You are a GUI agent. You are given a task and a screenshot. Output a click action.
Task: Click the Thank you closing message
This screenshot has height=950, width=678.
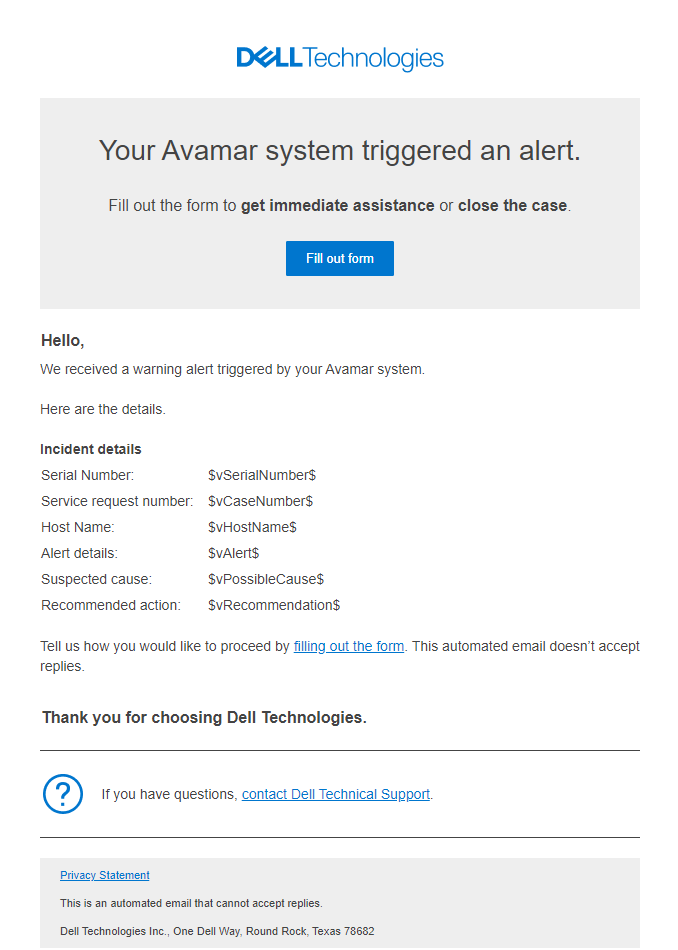[205, 717]
